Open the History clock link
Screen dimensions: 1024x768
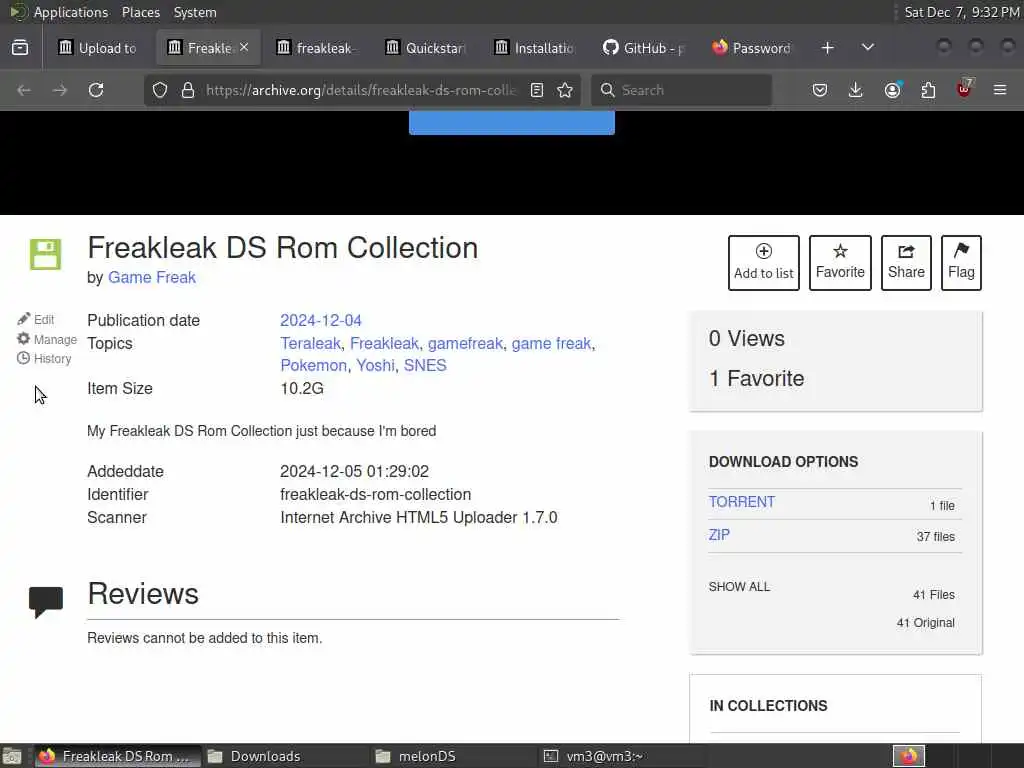point(44,359)
